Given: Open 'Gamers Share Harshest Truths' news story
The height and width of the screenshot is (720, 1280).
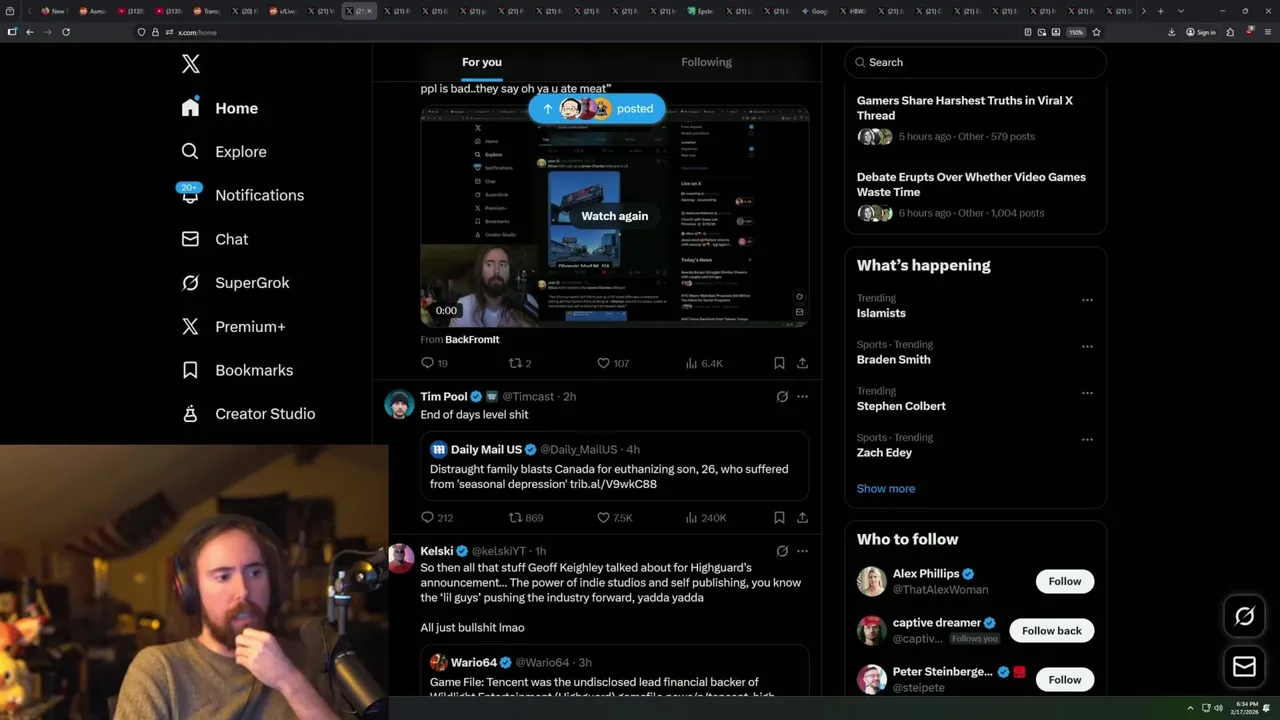Looking at the screenshot, I should pos(975,118).
